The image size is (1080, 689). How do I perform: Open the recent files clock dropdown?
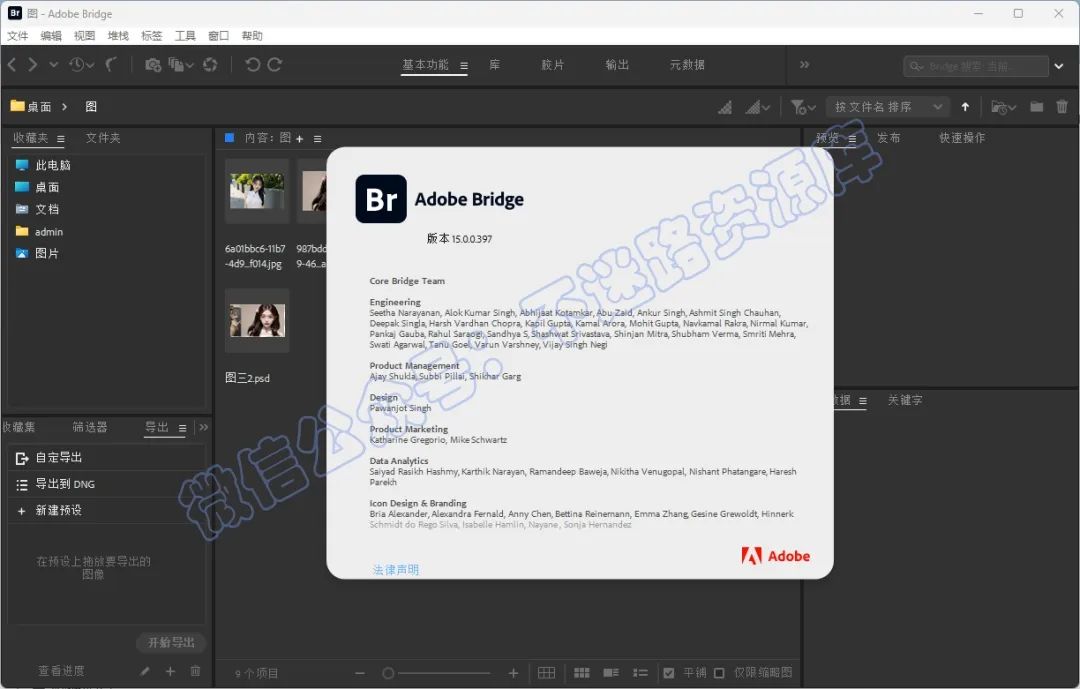click(x=81, y=65)
